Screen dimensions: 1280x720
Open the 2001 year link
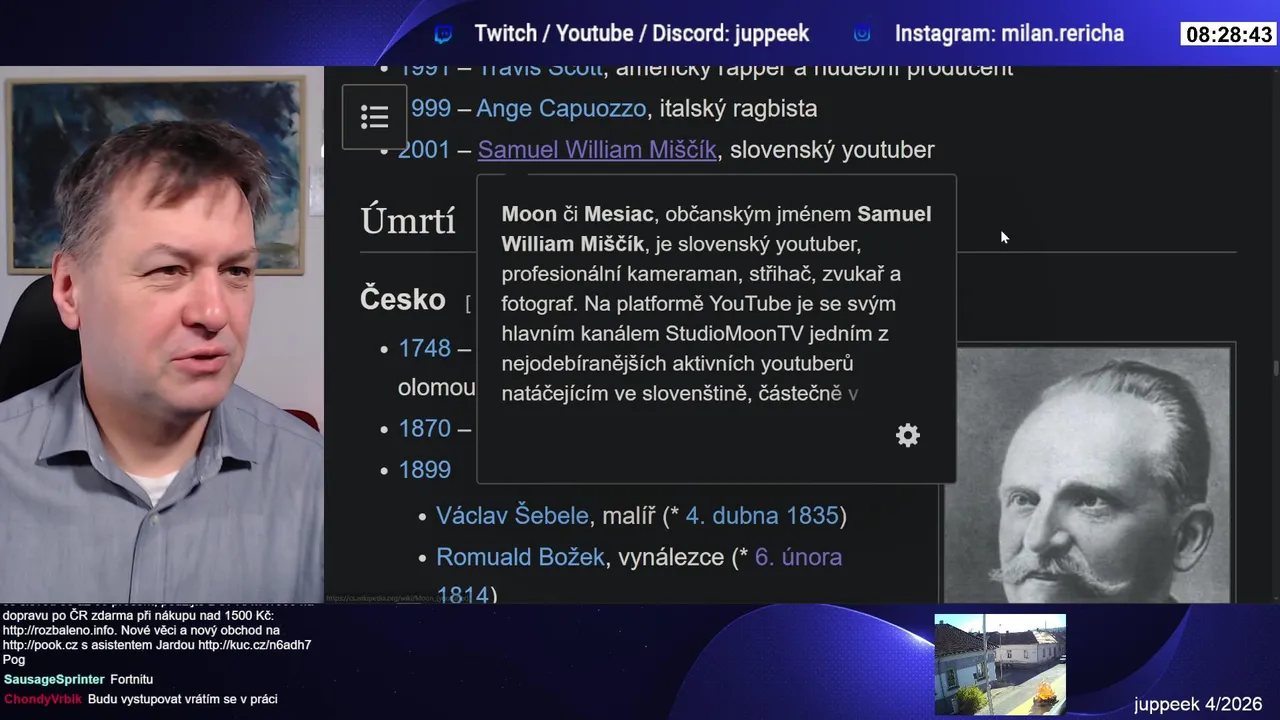coord(424,150)
